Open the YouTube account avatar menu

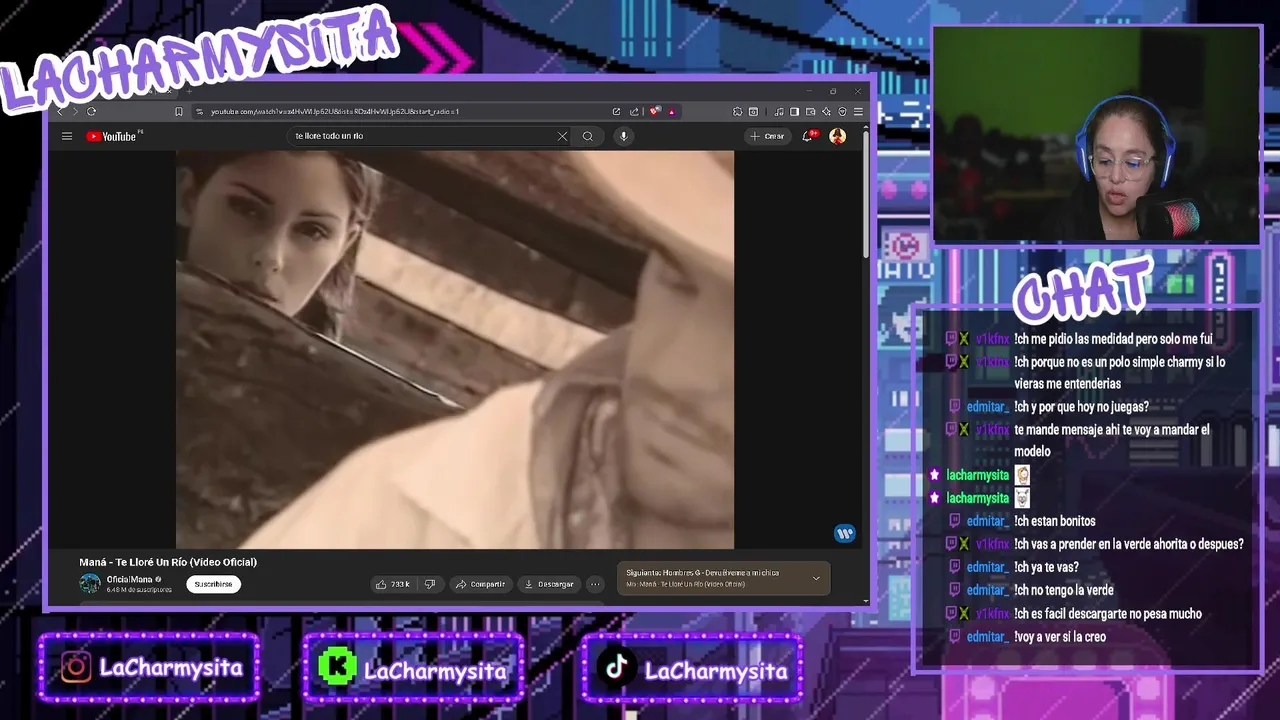click(837, 136)
